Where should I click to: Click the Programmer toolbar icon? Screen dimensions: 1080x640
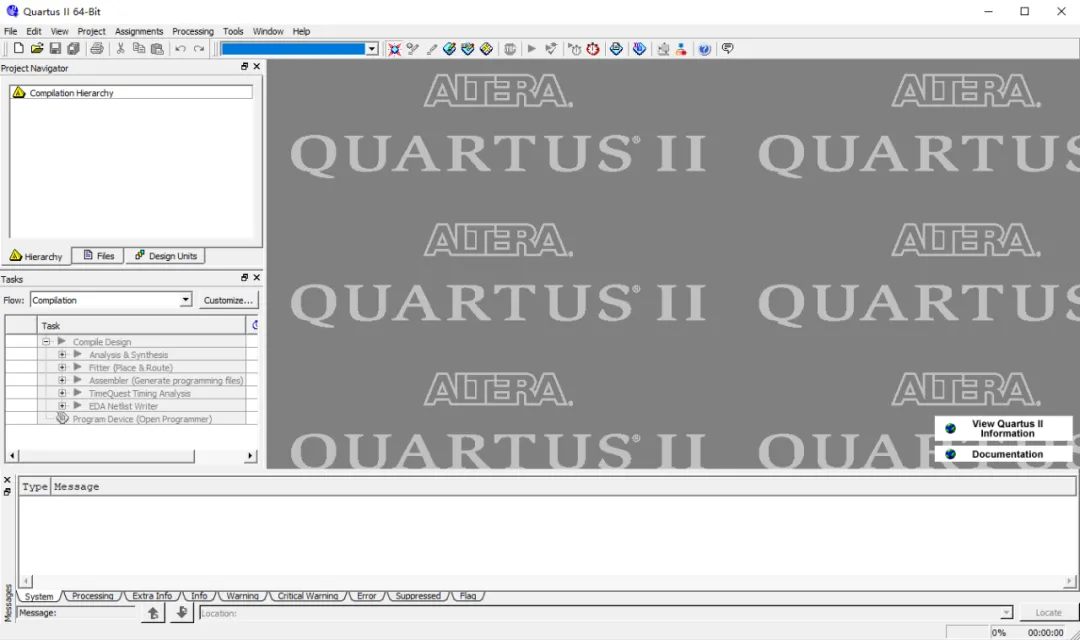click(x=639, y=48)
